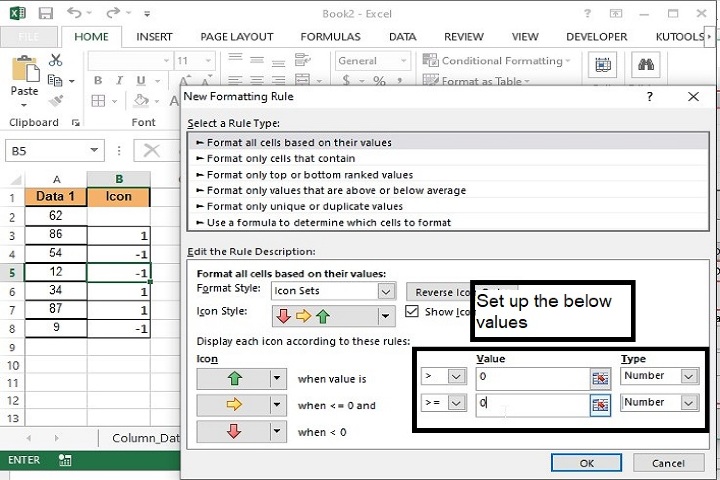Open the Icon Style arrows dropdown

click(x=385, y=316)
